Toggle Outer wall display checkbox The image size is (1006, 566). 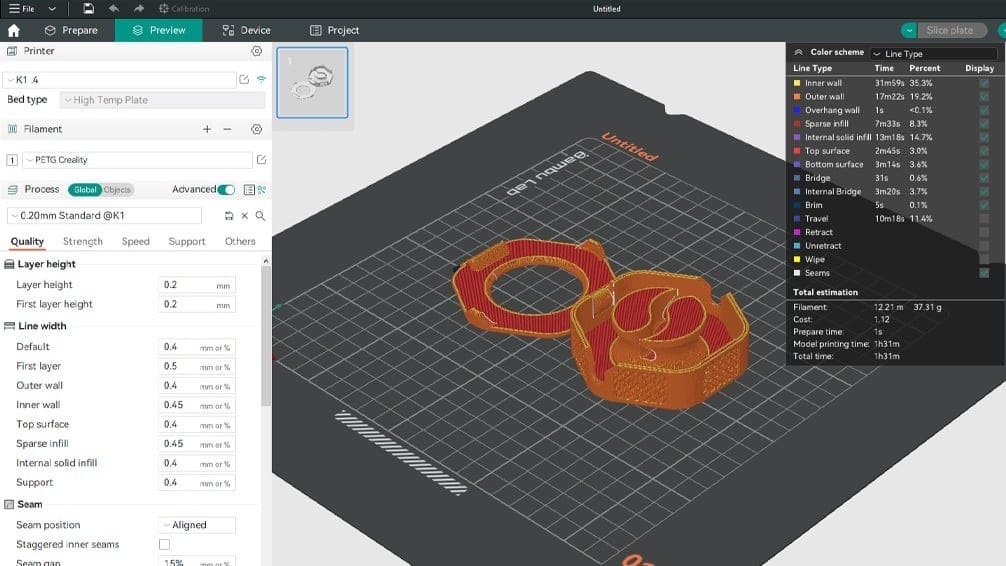click(984, 96)
